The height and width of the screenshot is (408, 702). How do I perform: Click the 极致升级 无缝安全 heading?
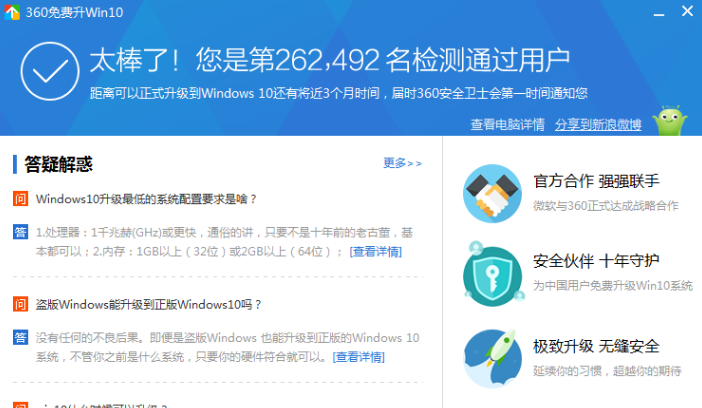(596, 346)
